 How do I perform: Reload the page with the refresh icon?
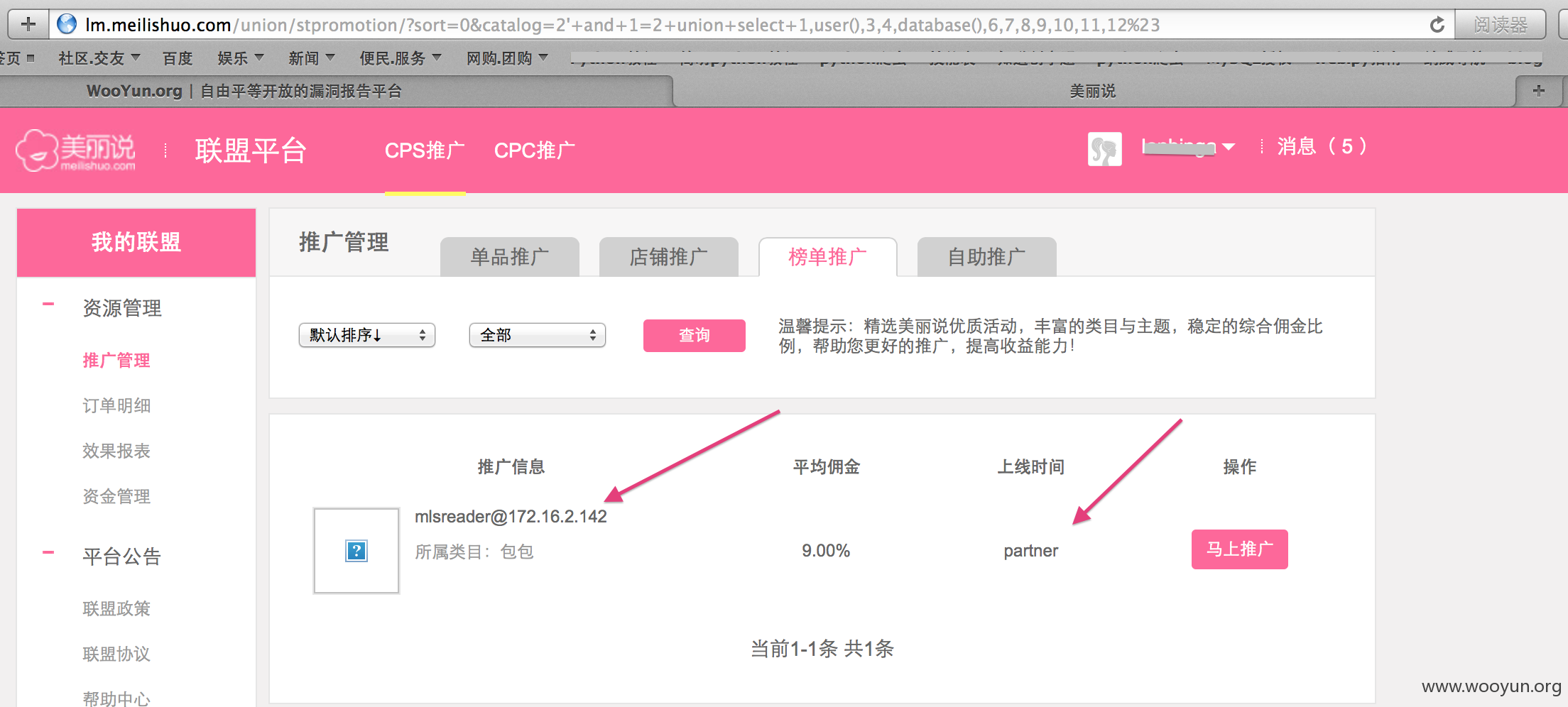tap(1437, 25)
